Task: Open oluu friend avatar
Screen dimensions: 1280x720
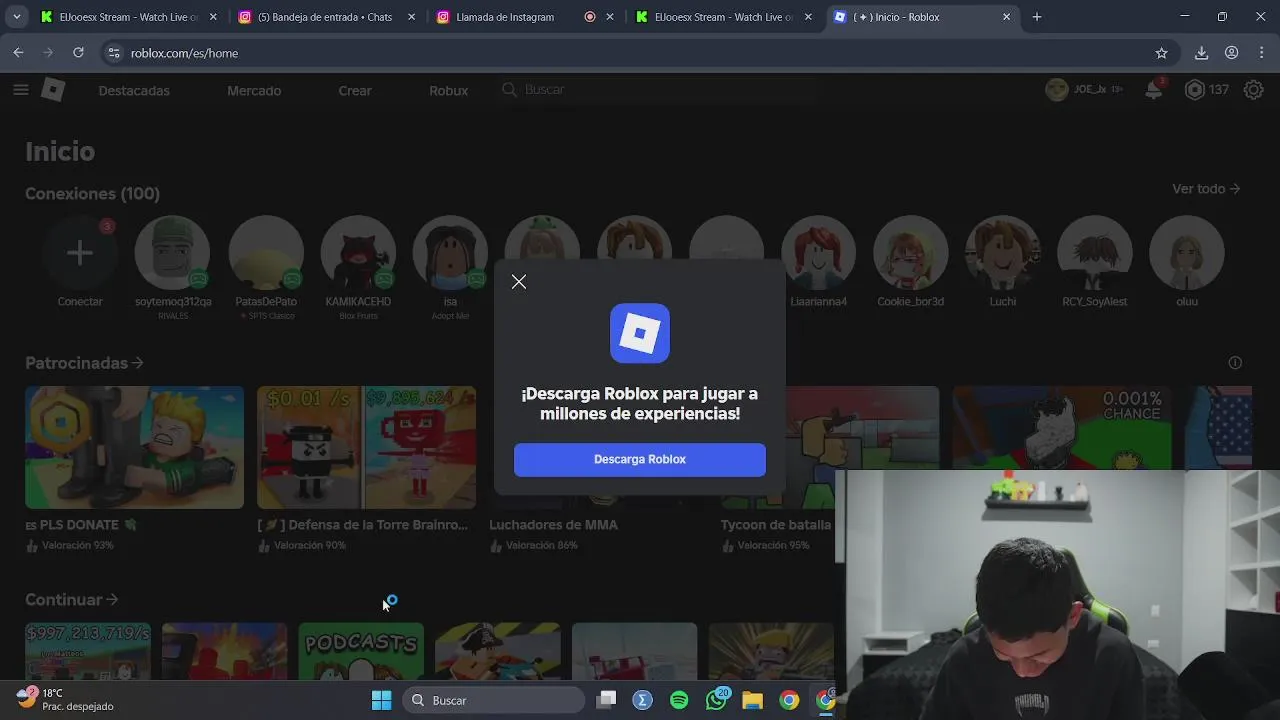Action: [x=1187, y=253]
